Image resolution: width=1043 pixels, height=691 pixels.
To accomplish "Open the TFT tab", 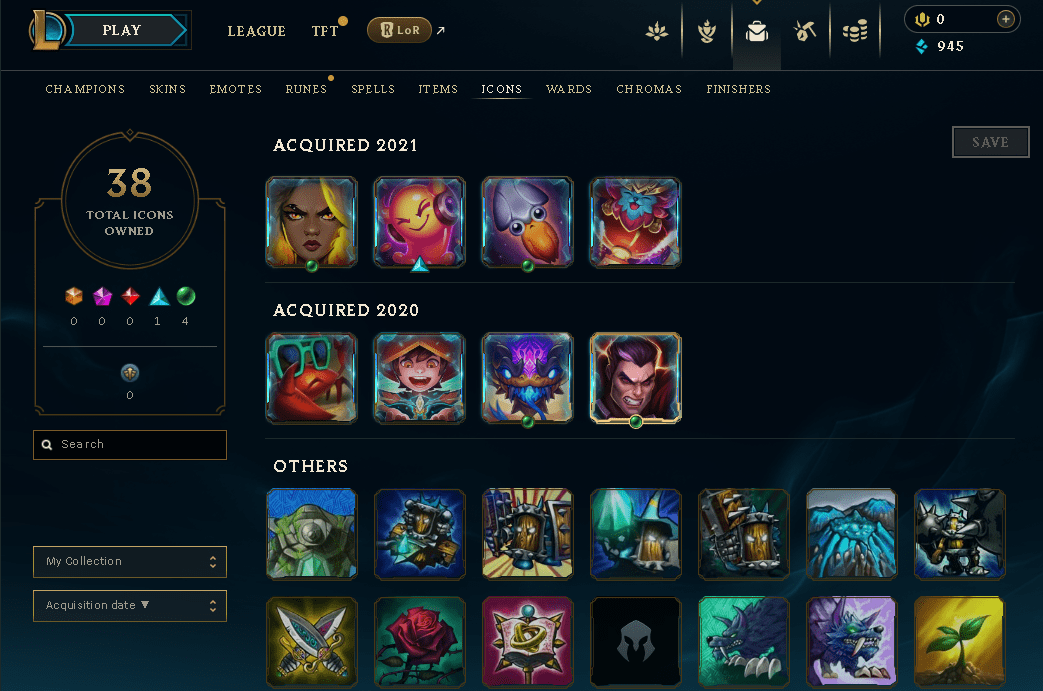I will [x=325, y=31].
